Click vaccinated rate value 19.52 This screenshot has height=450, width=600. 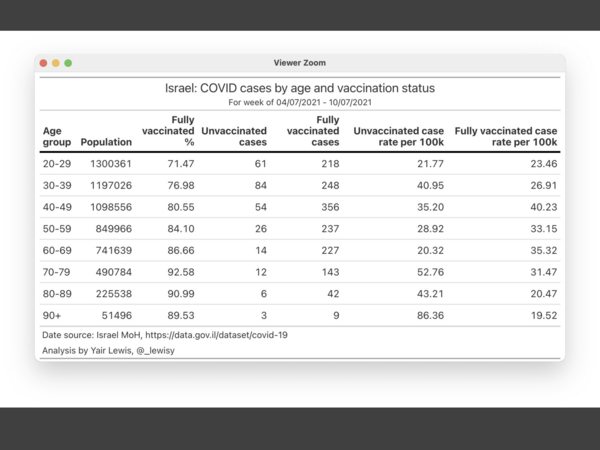(x=544, y=316)
